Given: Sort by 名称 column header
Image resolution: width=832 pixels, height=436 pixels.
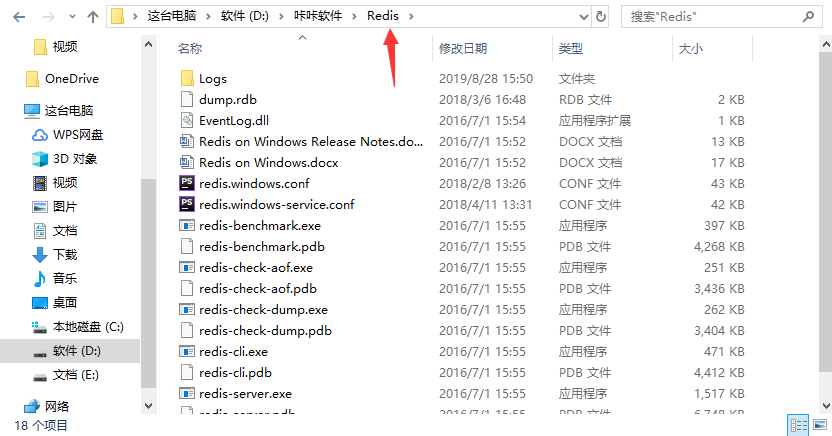Looking at the screenshot, I should click(190, 49).
